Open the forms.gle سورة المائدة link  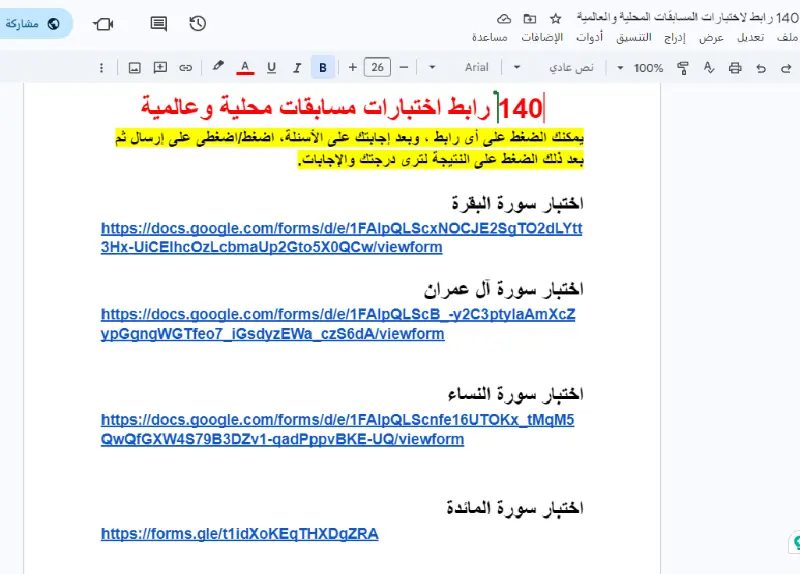coord(239,534)
